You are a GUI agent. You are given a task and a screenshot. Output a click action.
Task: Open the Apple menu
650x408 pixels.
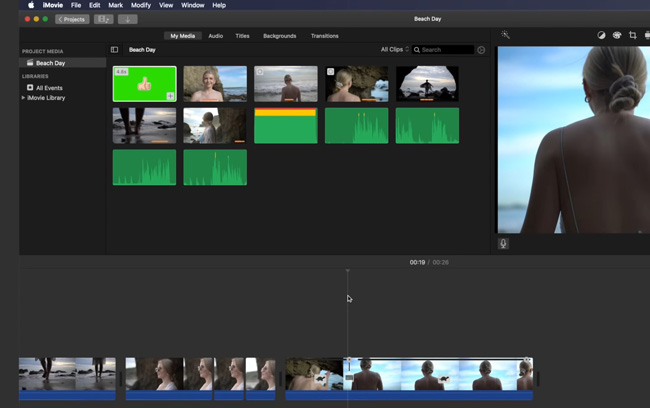coord(31,5)
